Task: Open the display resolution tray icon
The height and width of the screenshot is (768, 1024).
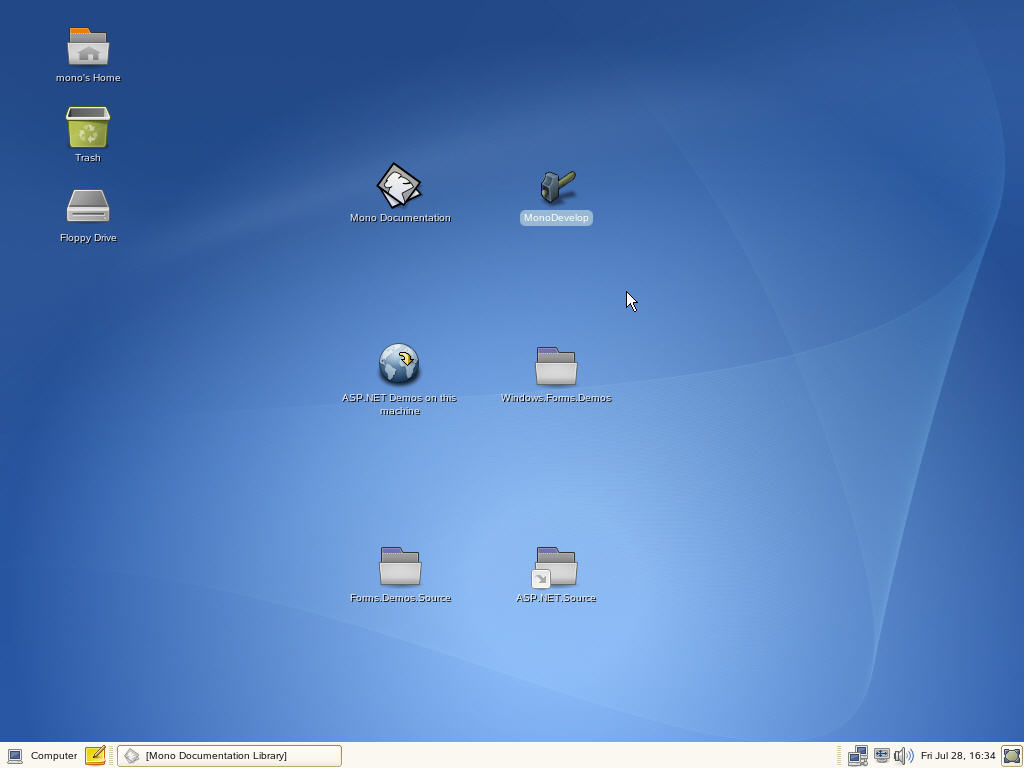Action: 882,756
